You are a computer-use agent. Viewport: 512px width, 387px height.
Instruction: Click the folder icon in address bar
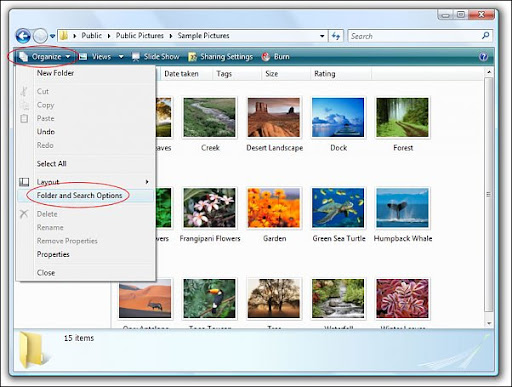[64, 36]
